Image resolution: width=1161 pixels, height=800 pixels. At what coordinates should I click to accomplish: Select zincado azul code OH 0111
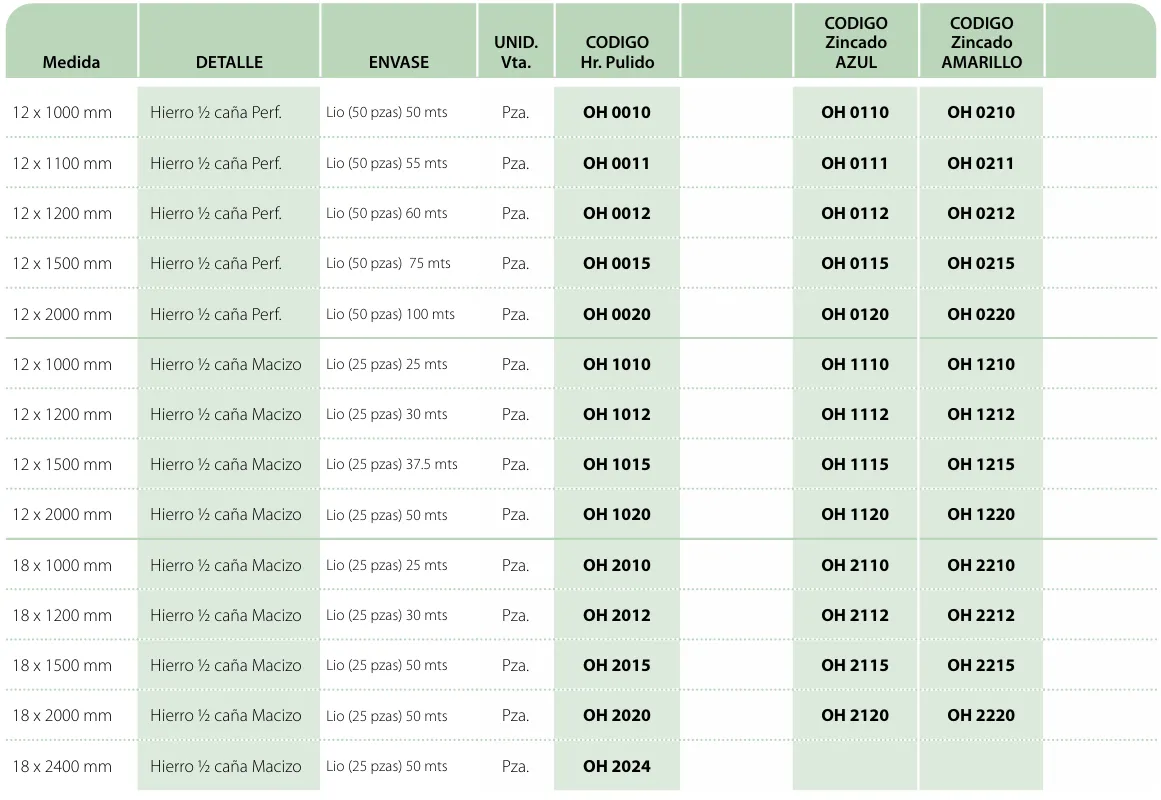855,163
